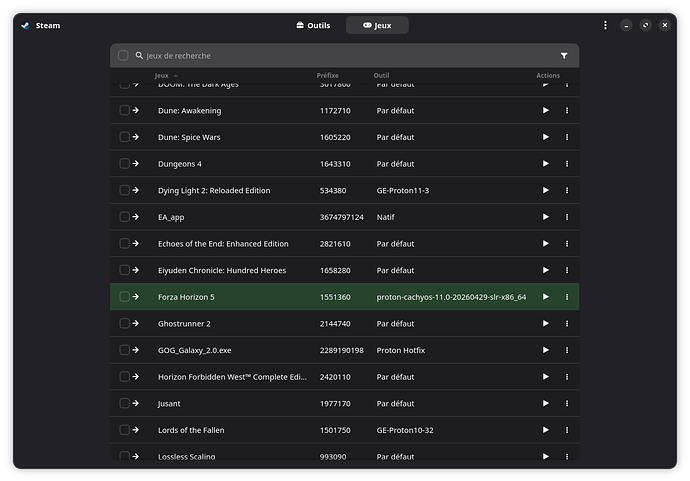Play Dying Light 2: Reloaded Edition

[x=545, y=190]
